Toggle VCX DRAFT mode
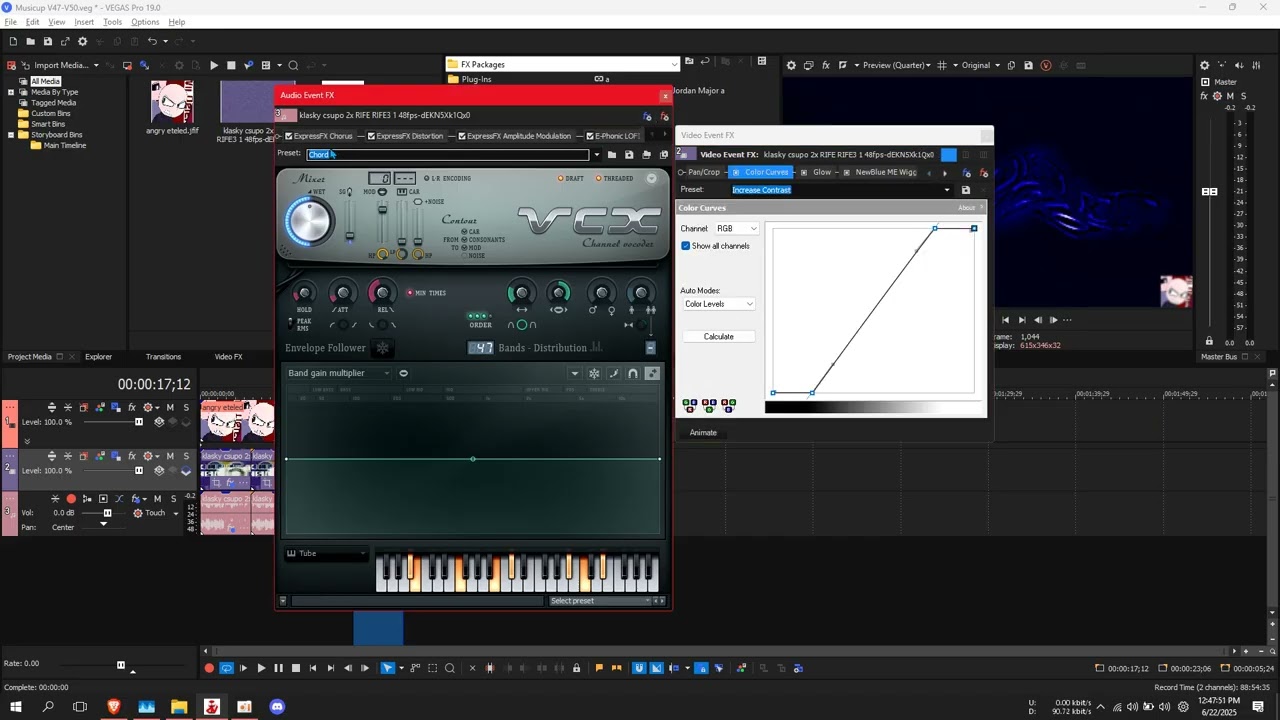The width and height of the screenshot is (1280, 720). click(x=561, y=178)
